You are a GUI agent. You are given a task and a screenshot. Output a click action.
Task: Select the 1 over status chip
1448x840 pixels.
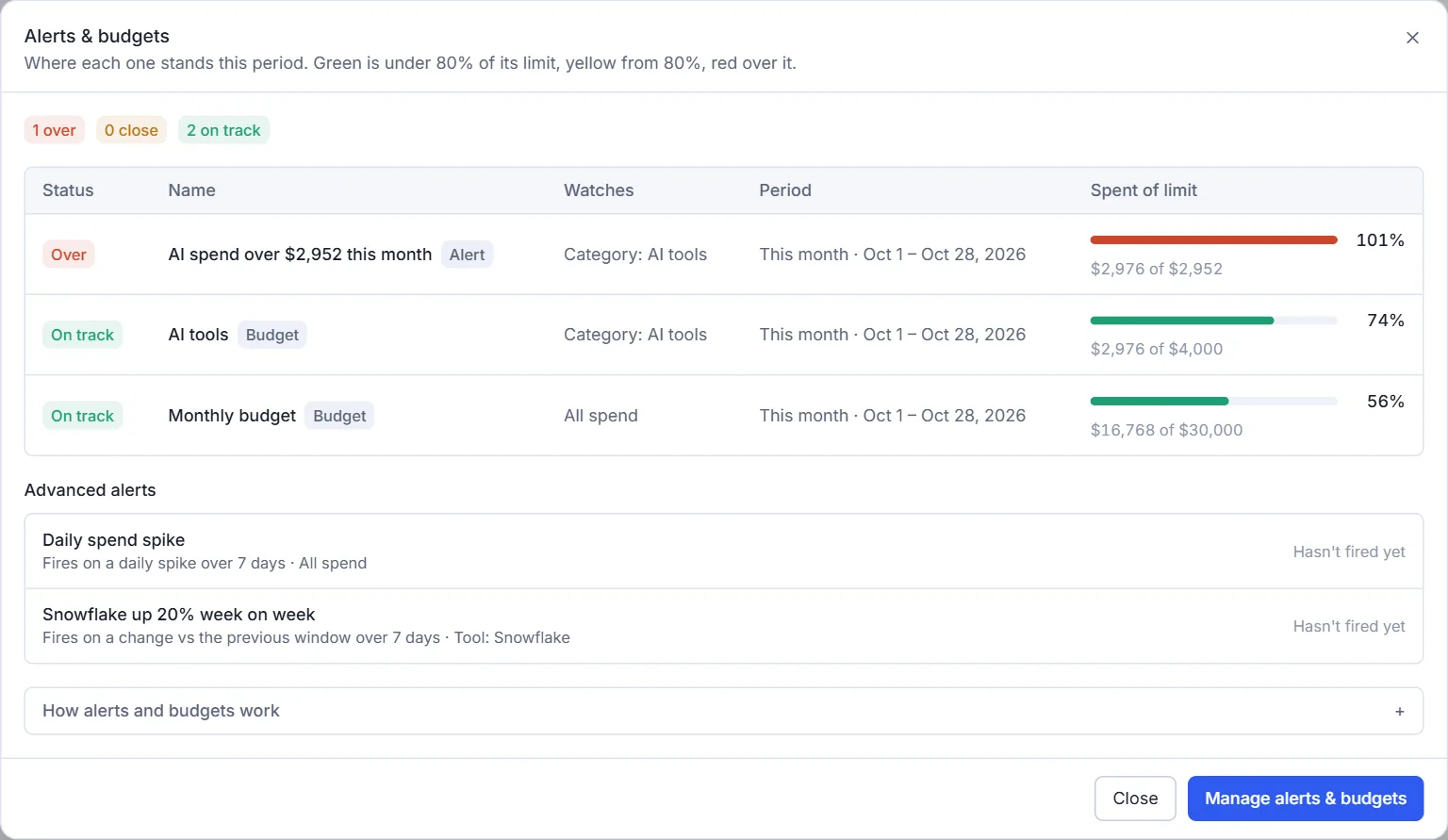click(x=54, y=130)
